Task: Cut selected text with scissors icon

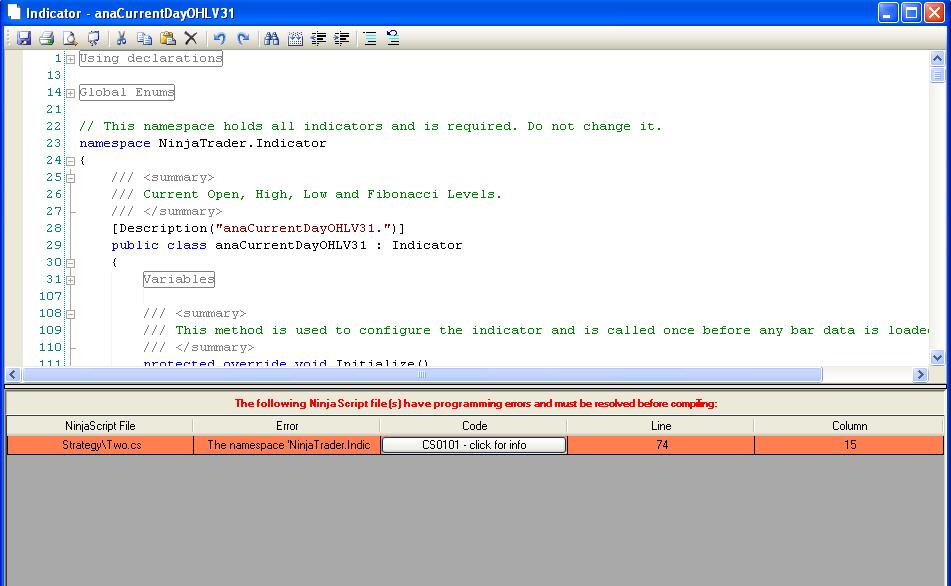Action: coord(121,38)
